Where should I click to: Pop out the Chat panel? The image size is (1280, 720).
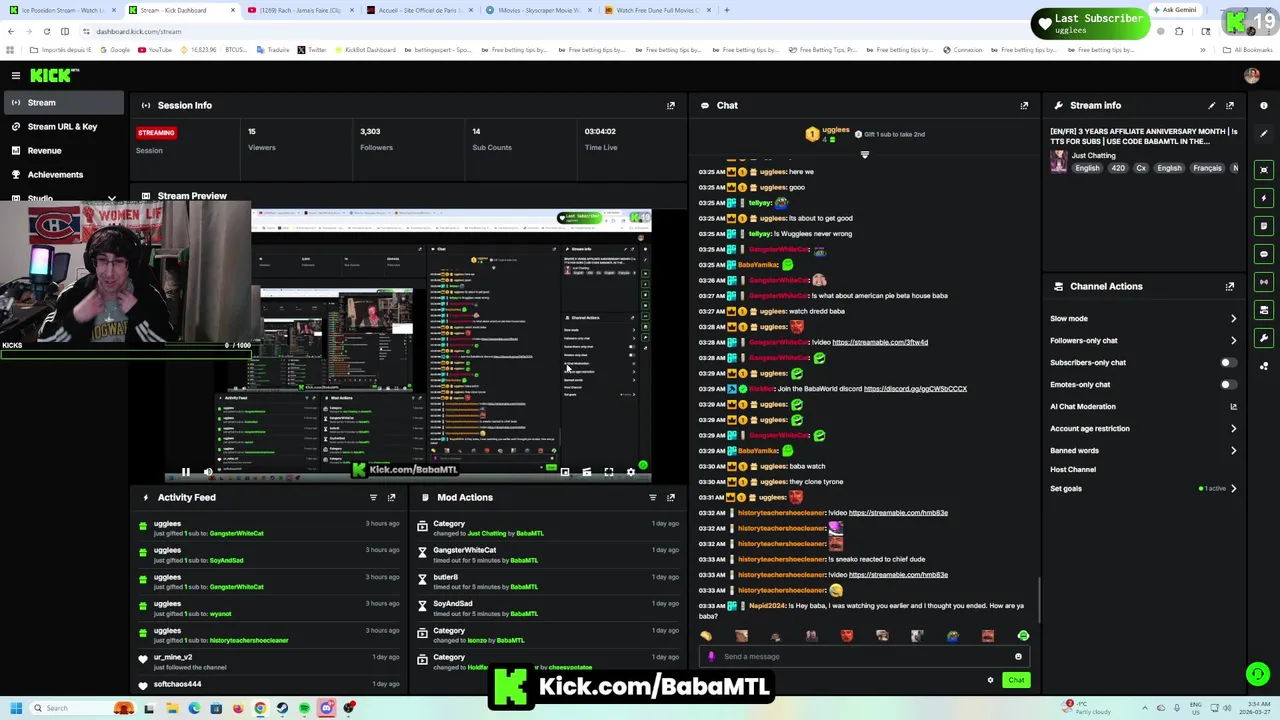click(x=1024, y=105)
